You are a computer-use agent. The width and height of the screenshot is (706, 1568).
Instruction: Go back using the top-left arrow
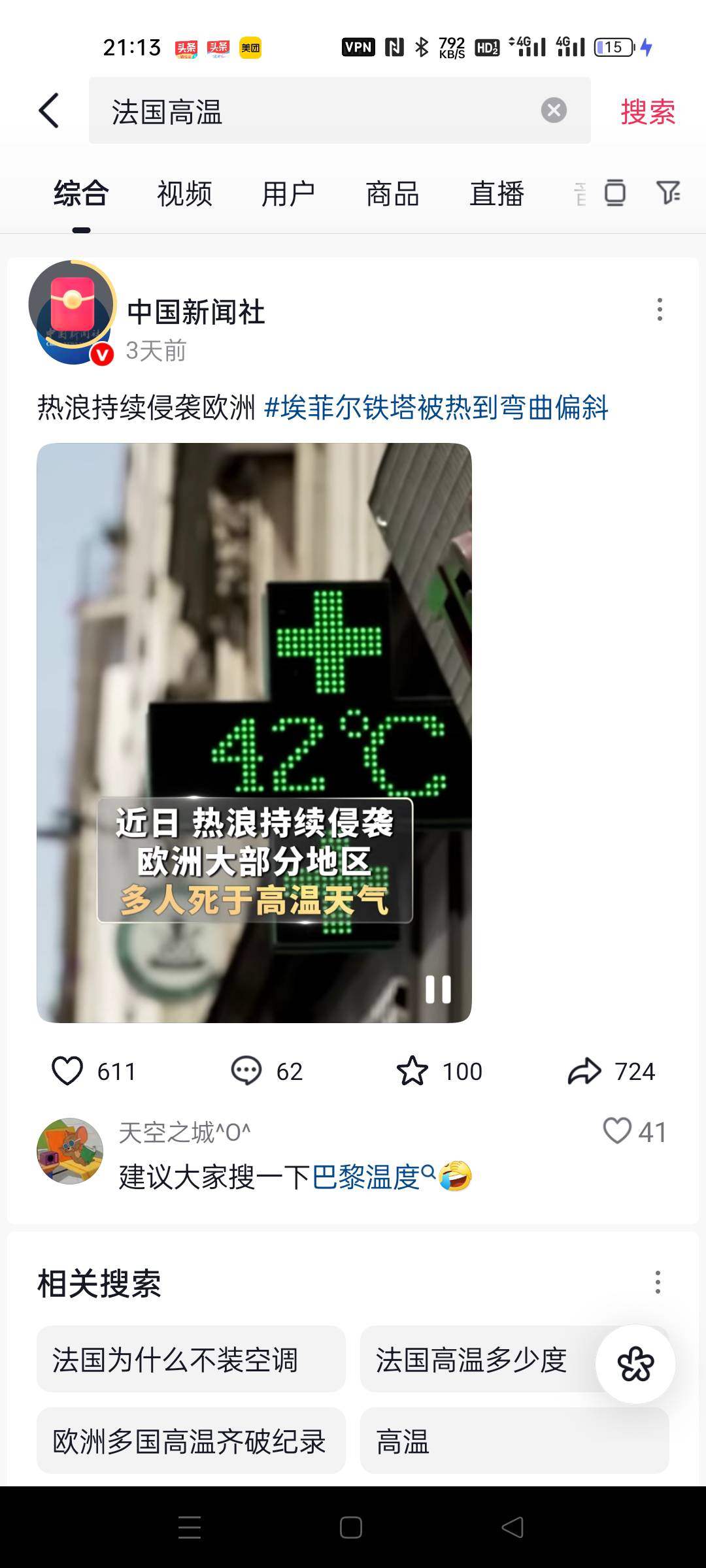click(49, 110)
